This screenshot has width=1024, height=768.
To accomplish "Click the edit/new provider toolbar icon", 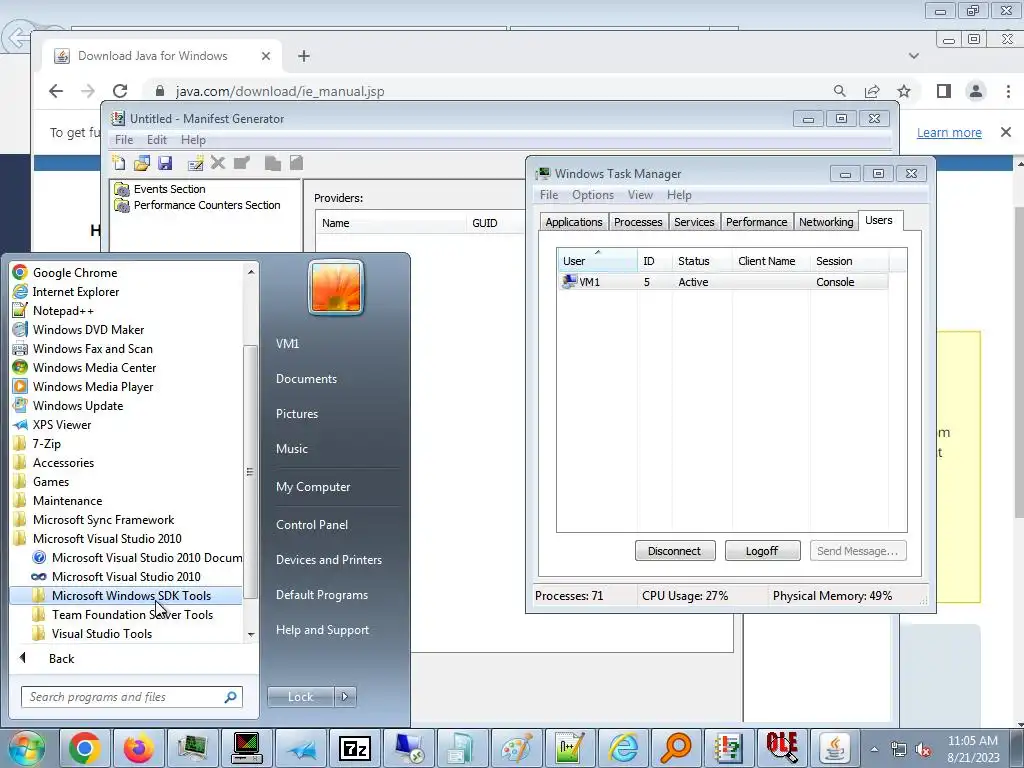I will (195, 163).
